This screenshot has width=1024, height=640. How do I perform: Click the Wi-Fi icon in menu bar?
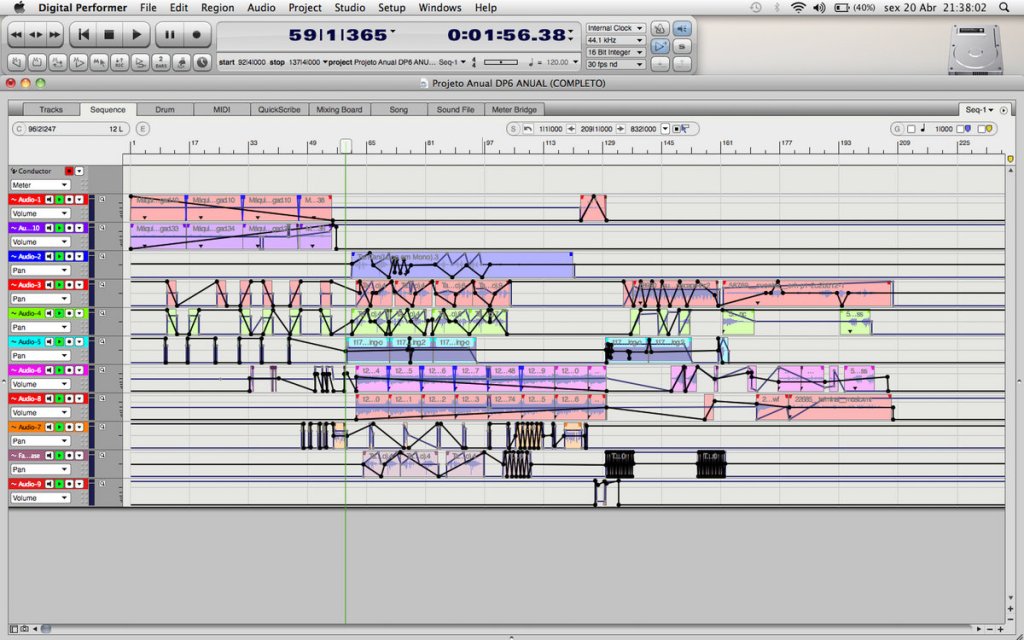pyautogui.click(x=797, y=7)
